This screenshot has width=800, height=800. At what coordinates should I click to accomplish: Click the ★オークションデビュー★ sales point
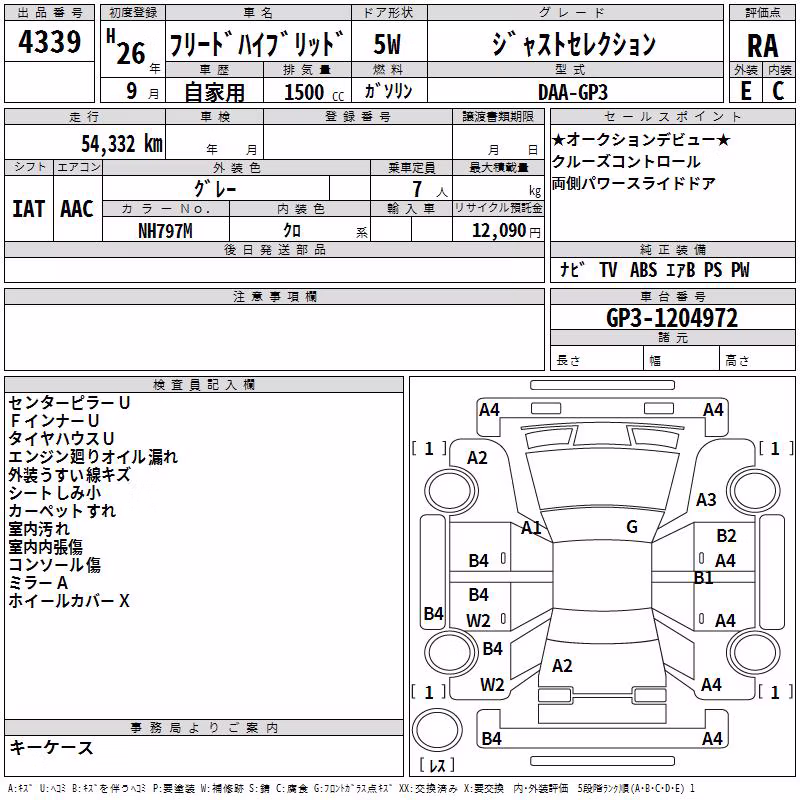coord(641,139)
